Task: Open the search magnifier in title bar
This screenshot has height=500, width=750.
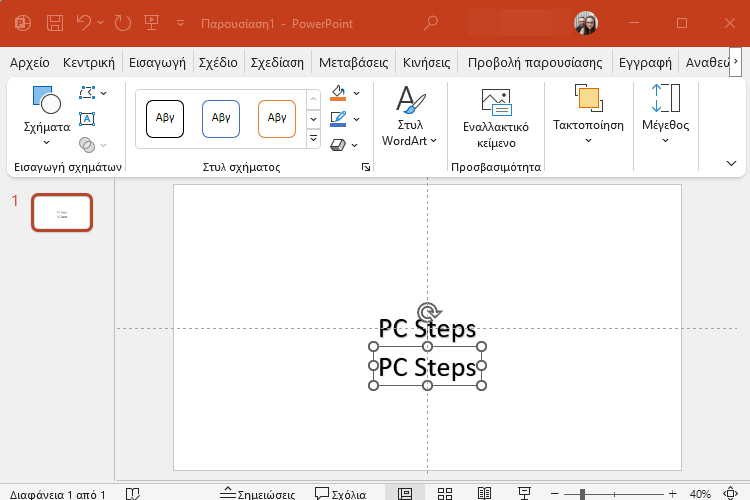Action: tap(430, 23)
